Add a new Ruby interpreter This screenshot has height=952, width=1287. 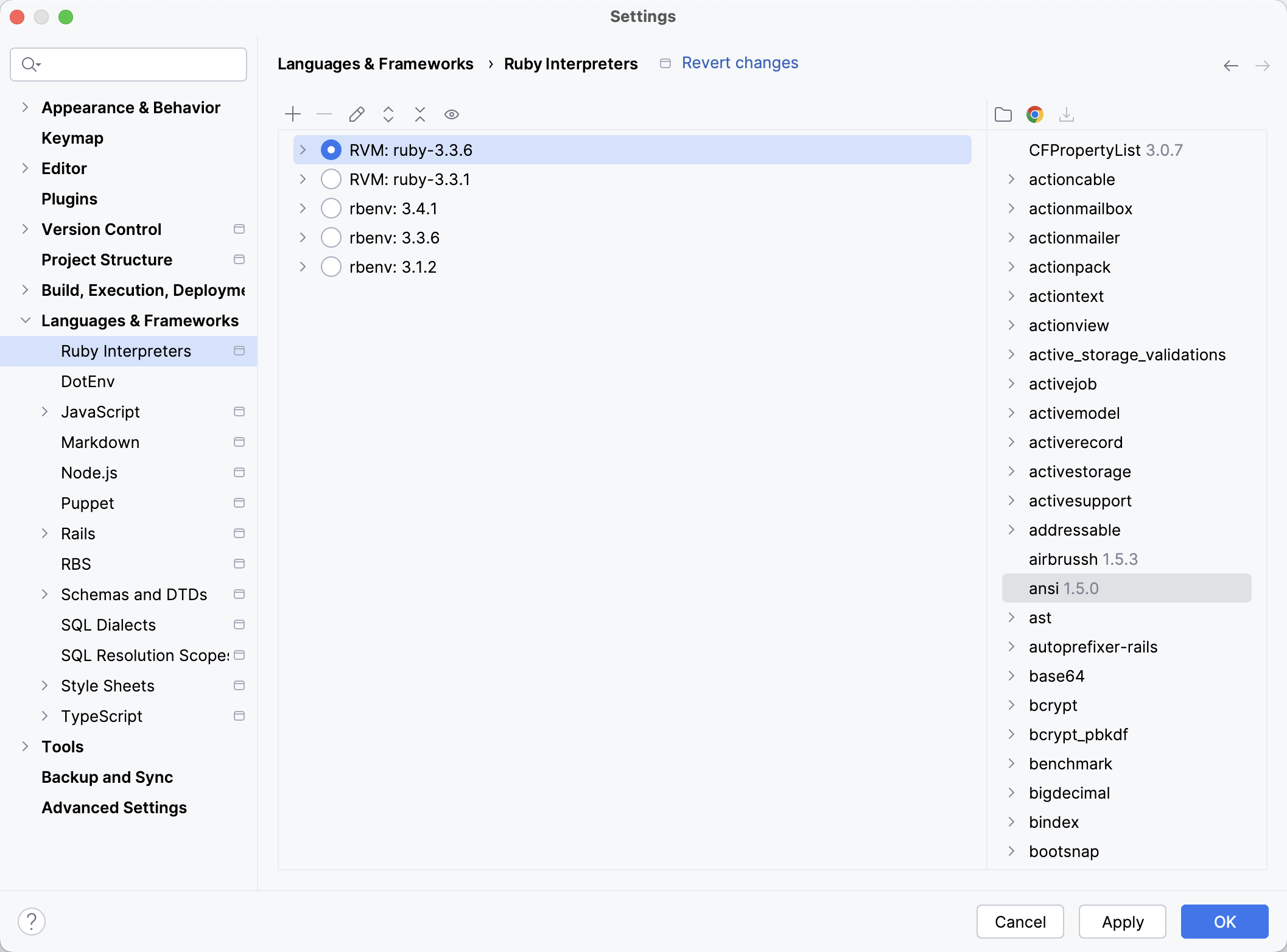[x=293, y=114]
